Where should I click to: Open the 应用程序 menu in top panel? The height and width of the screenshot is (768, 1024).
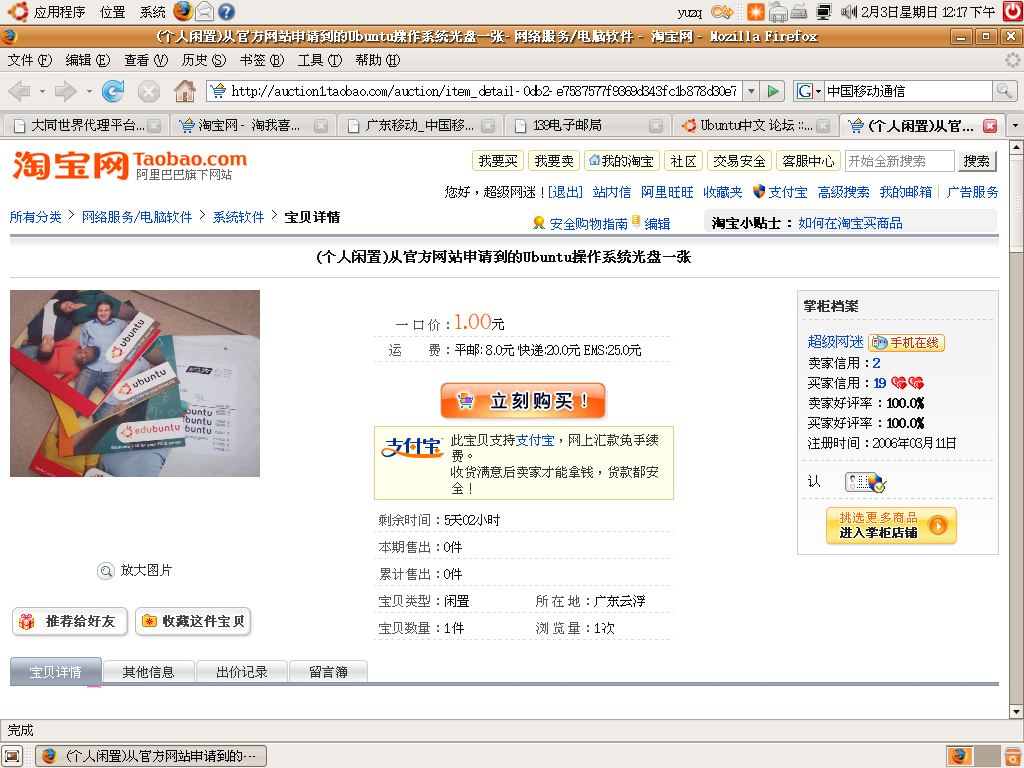pyautogui.click(x=59, y=12)
